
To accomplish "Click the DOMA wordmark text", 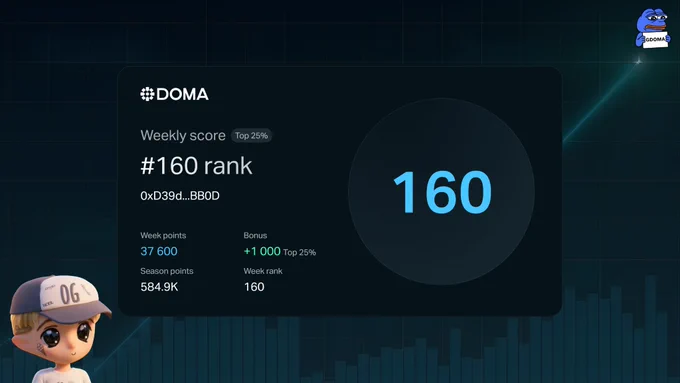I will tap(183, 94).
